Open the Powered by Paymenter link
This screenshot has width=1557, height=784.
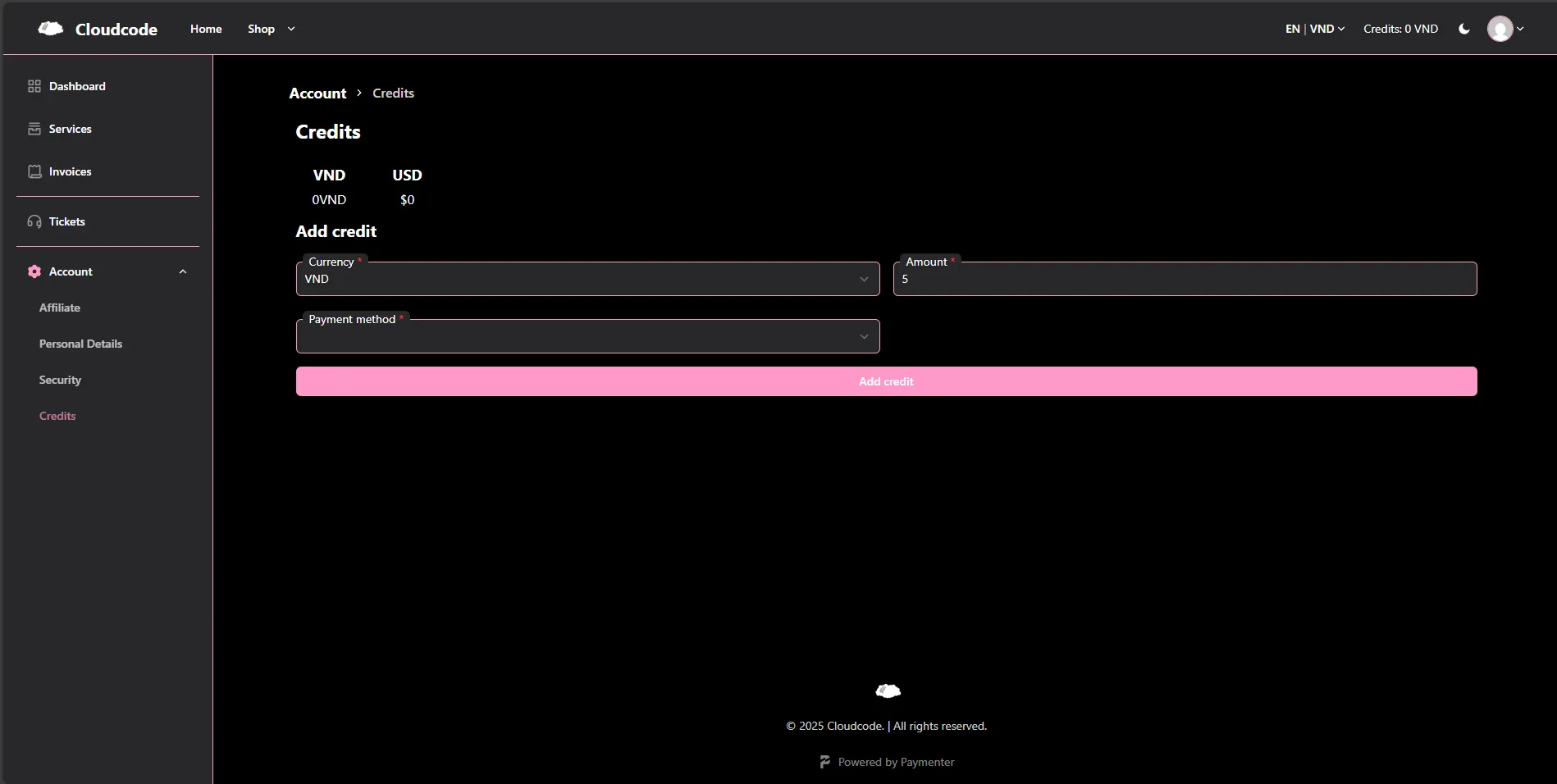pos(888,762)
